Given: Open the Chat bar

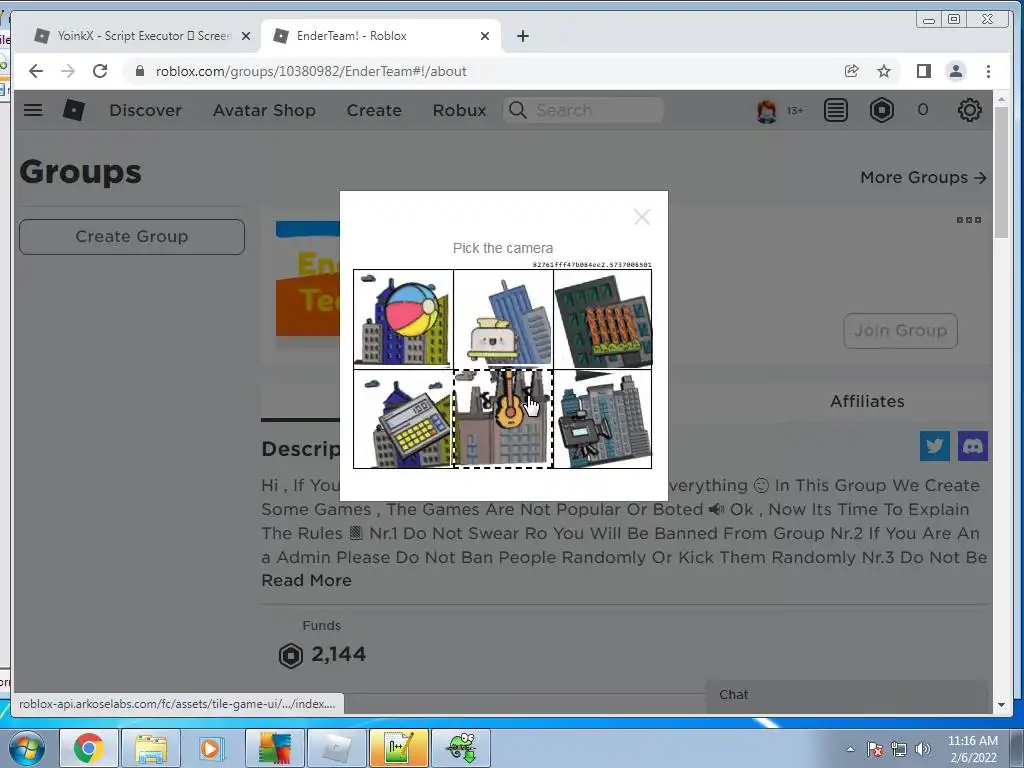Looking at the screenshot, I should 847,695.
